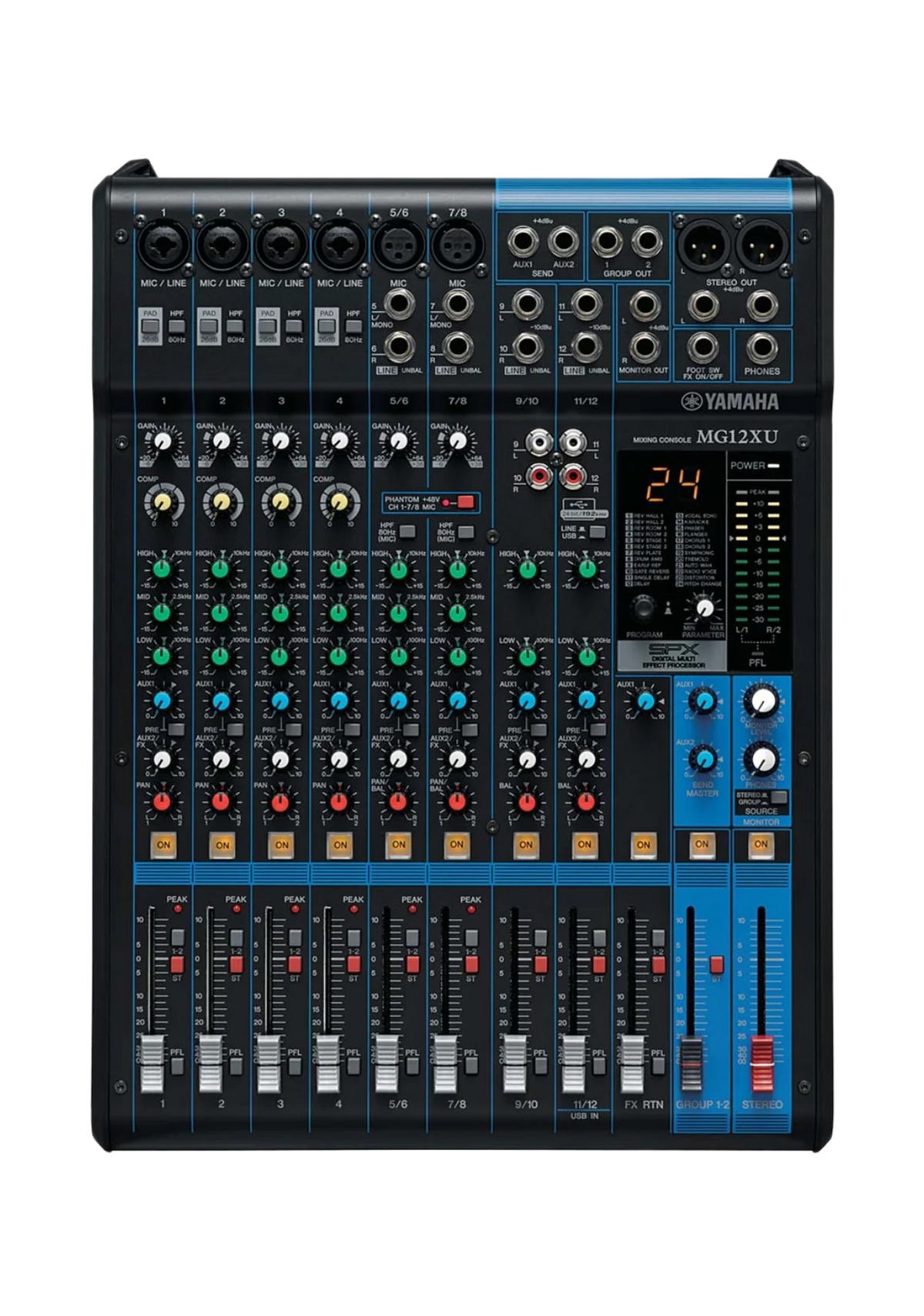Image resolution: width=924 pixels, height=1316 pixels.
Task: Click the MONITOR OUT left jack
Action: click(644, 306)
